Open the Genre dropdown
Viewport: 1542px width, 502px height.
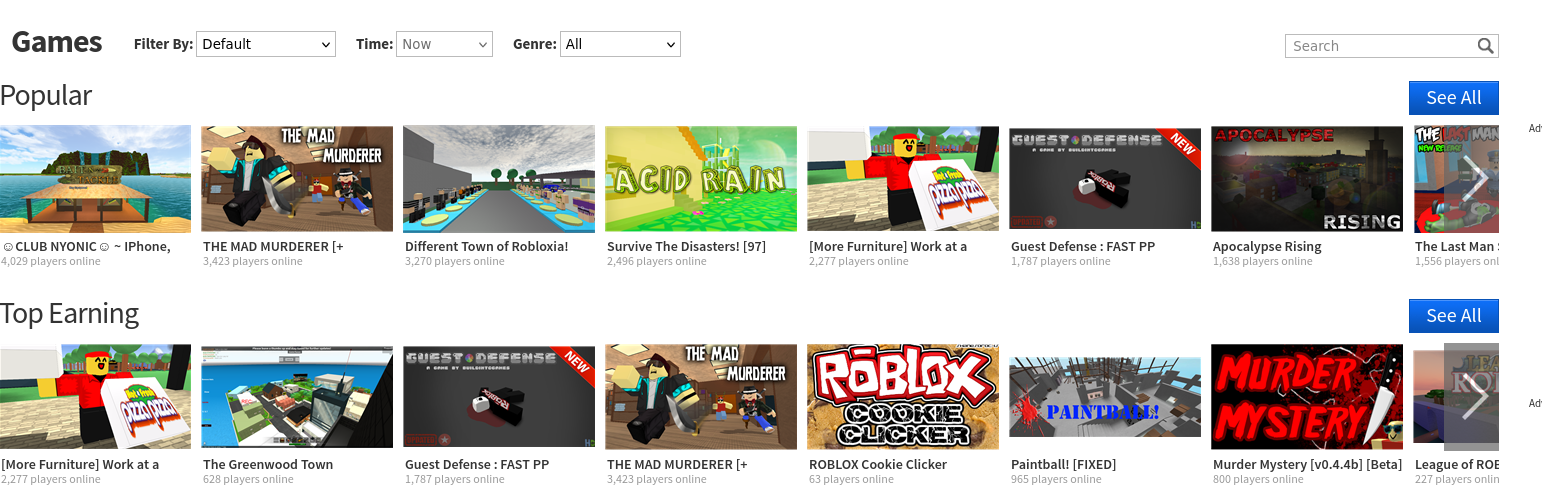tap(620, 44)
